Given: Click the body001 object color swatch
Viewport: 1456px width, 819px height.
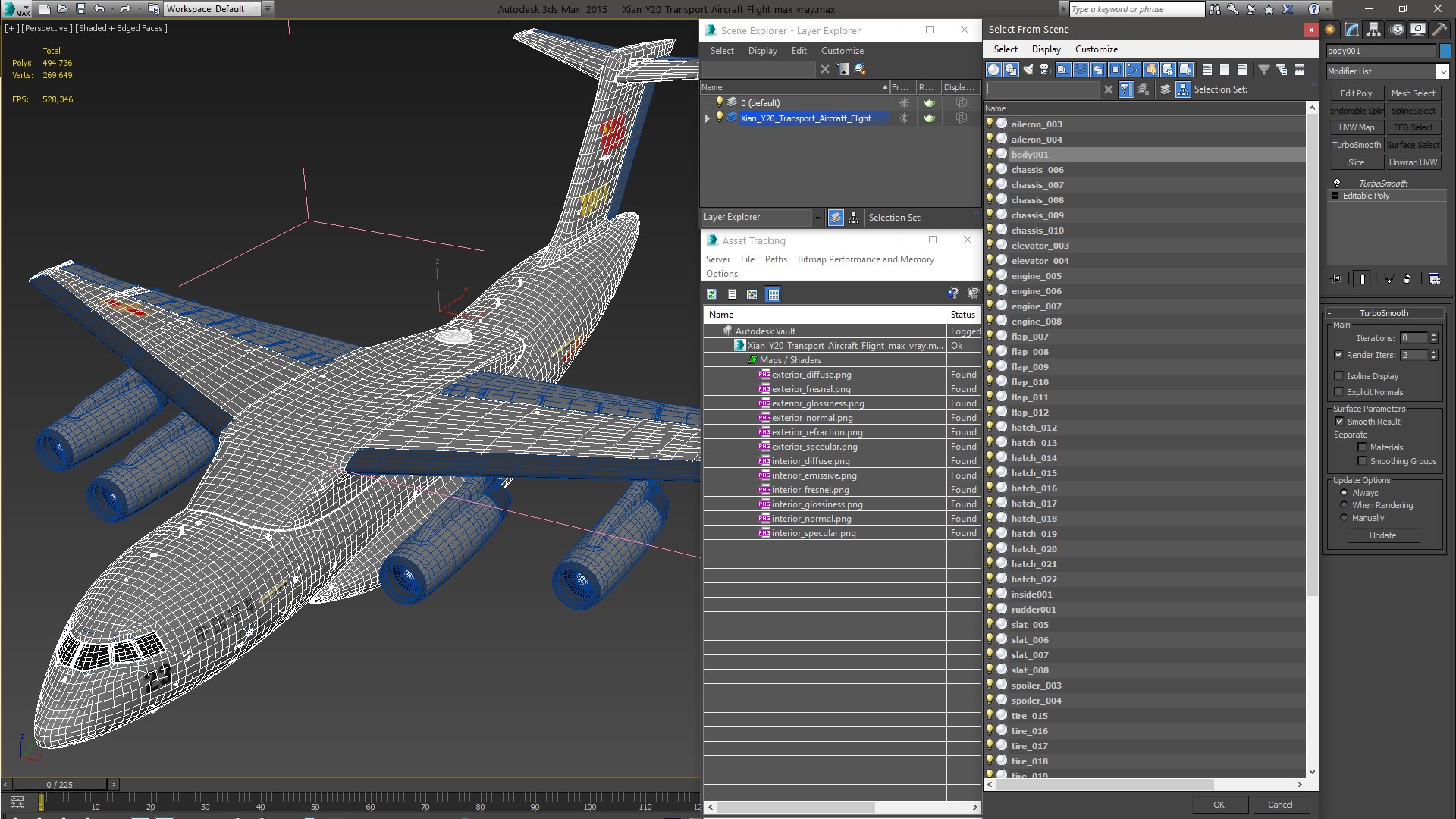Looking at the screenshot, I should (x=1445, y=51).
